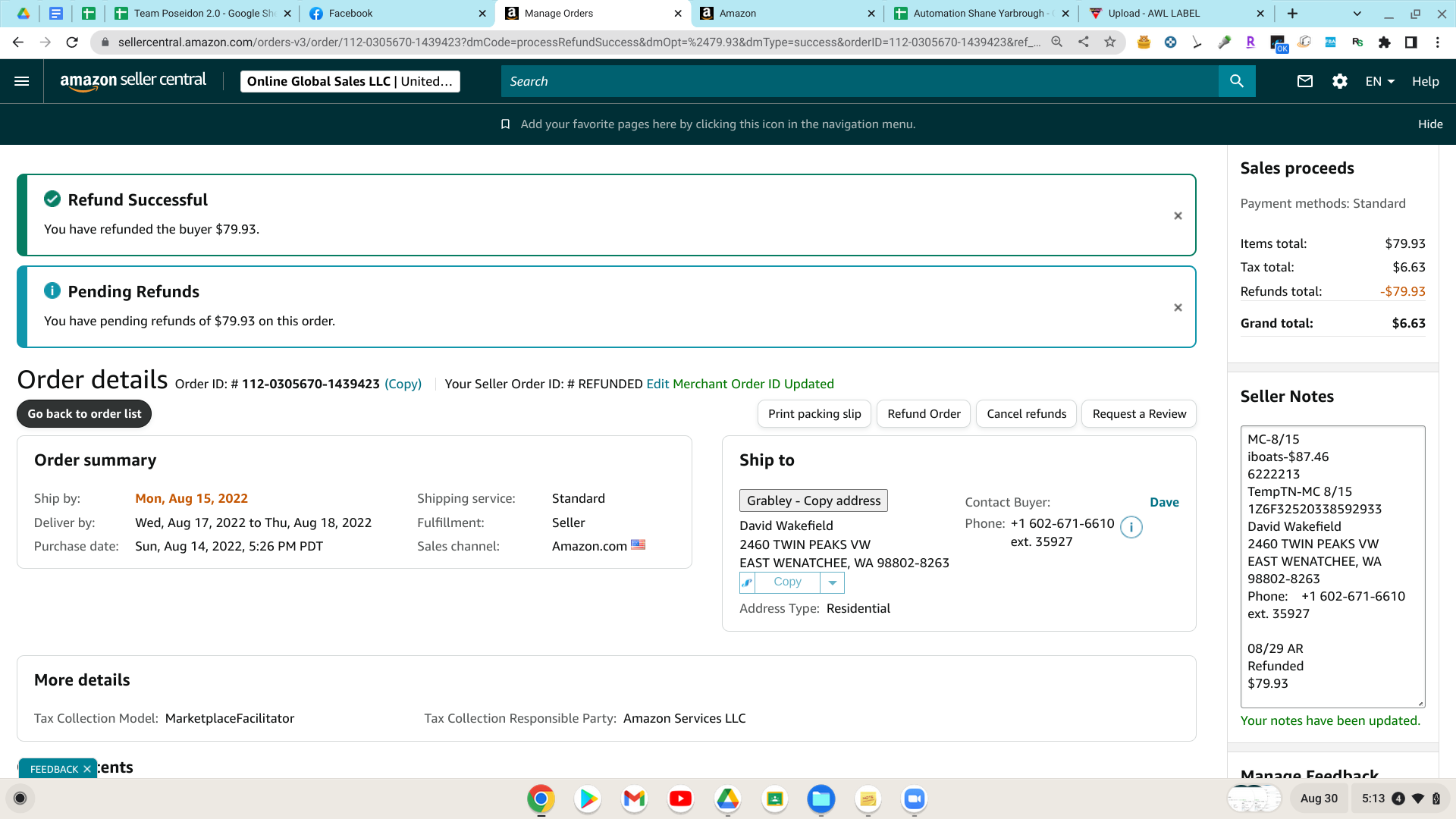This screenshot has width=1456, height=819.
Task: Open the Help link in header
Action: click(1425, 81)
